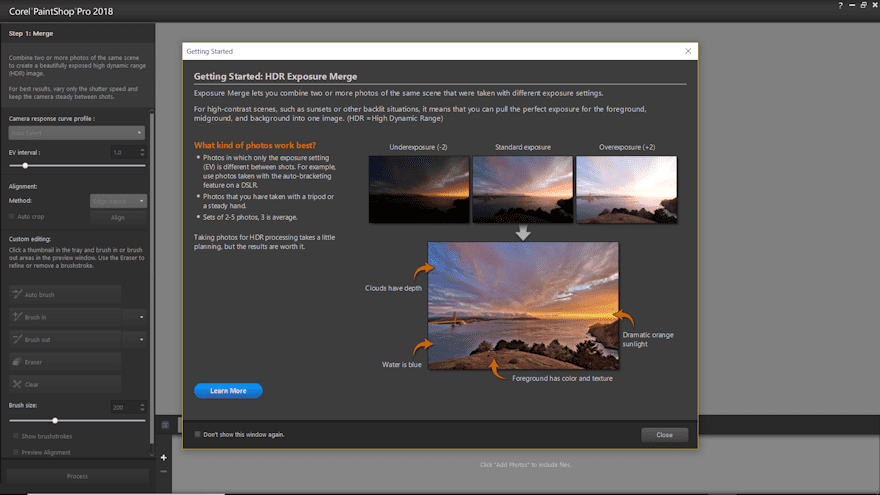Click the minus icon to remove photos
The height and width of the screenshot is (495, 880).
pyautogui.click(x=163, y=471)
